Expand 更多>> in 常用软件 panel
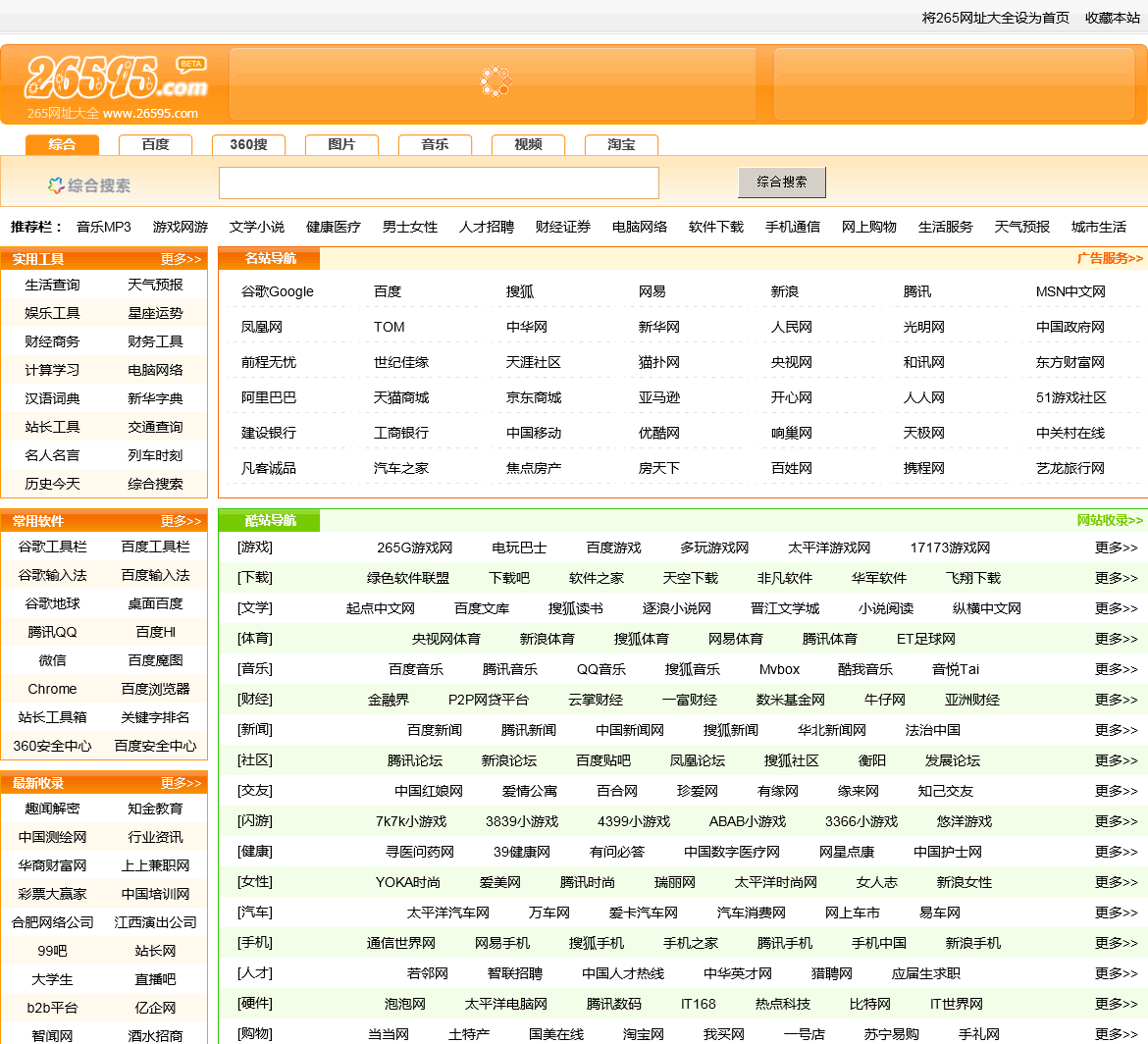The image size is (1148, 1044). 181,521
